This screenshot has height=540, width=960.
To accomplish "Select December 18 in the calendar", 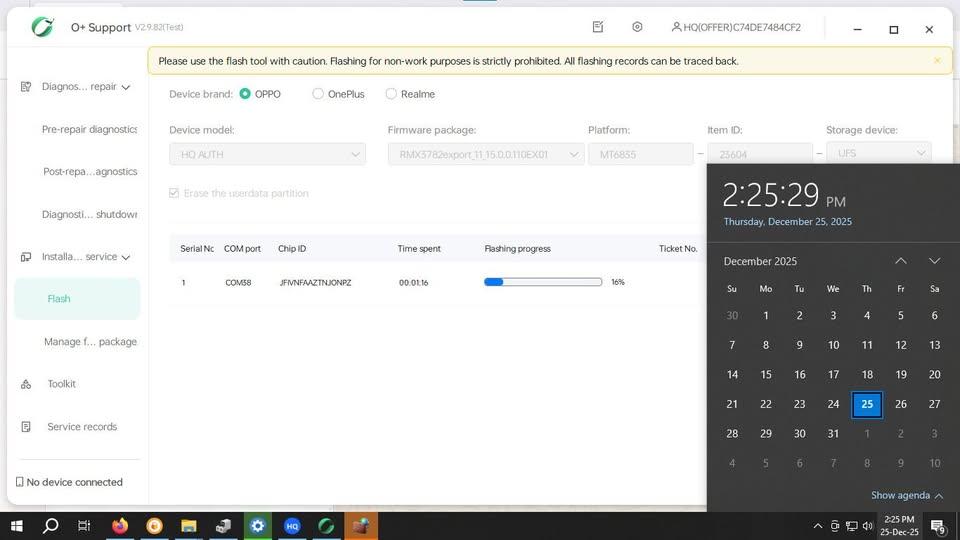I will [867, 375].
